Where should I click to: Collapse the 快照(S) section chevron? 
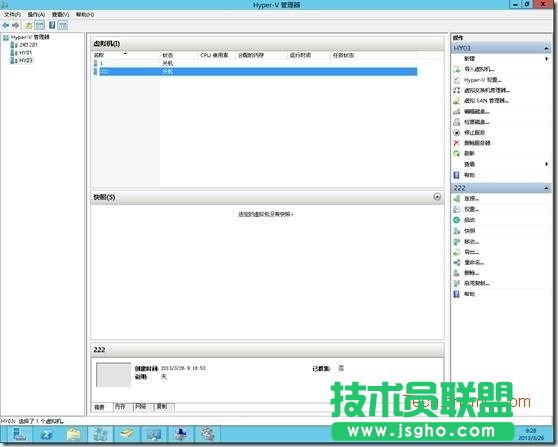point(437,197)
